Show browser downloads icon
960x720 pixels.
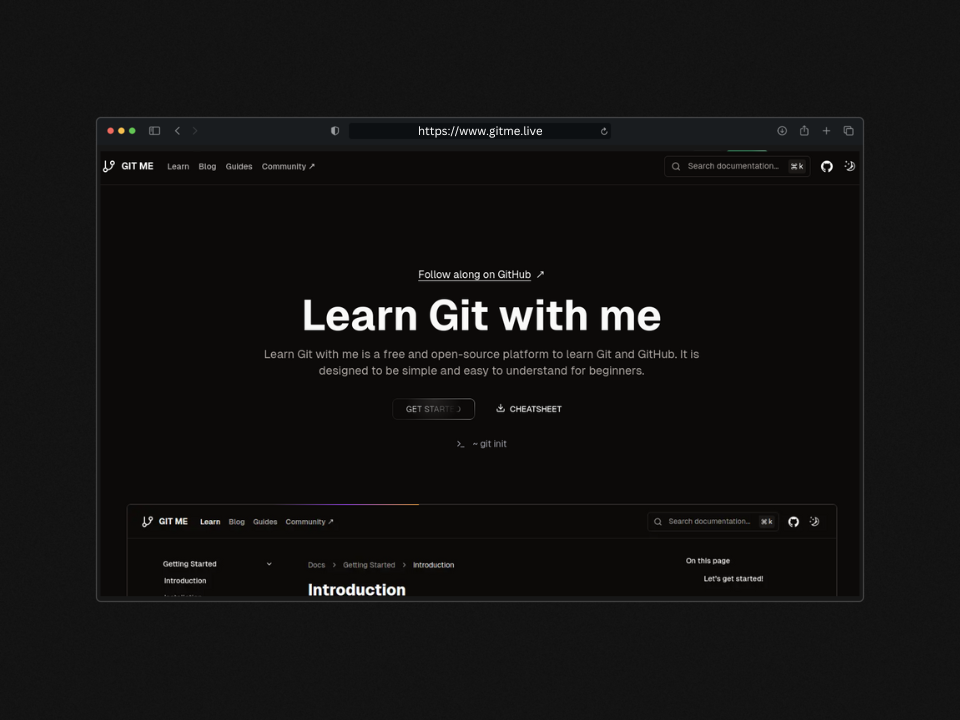(x=782, y=131)
